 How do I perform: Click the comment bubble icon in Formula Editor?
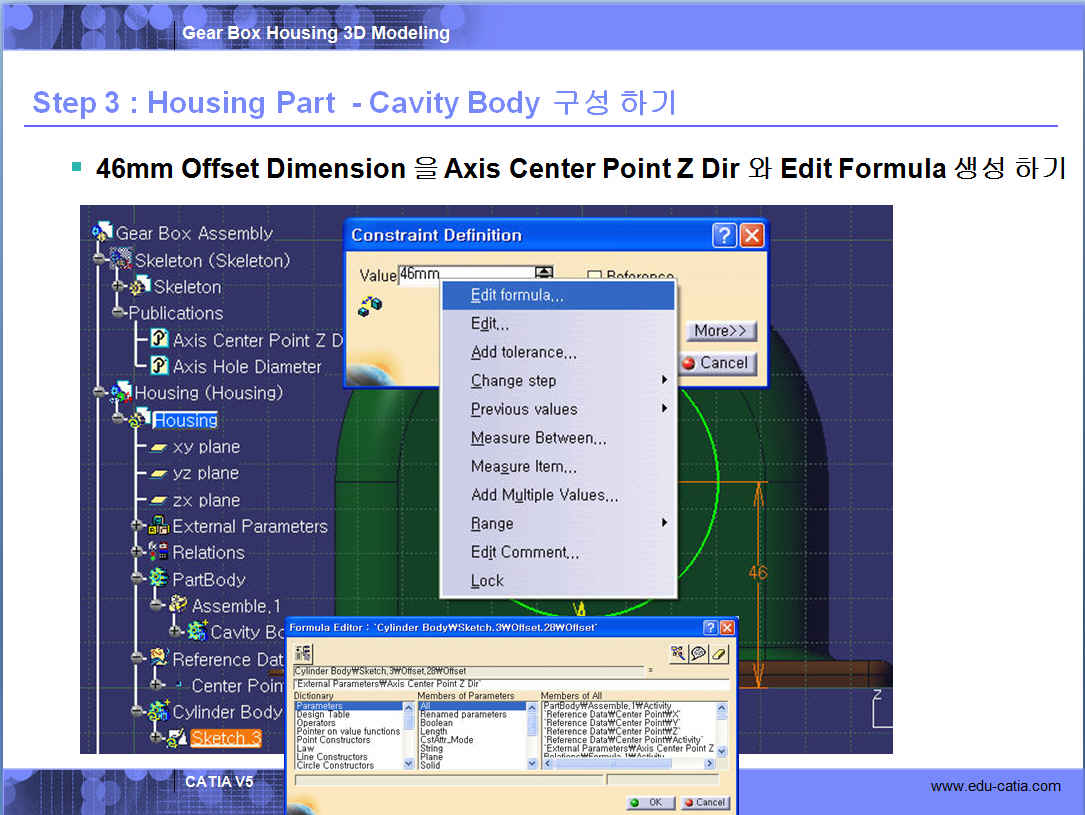[x=699, y=653]
